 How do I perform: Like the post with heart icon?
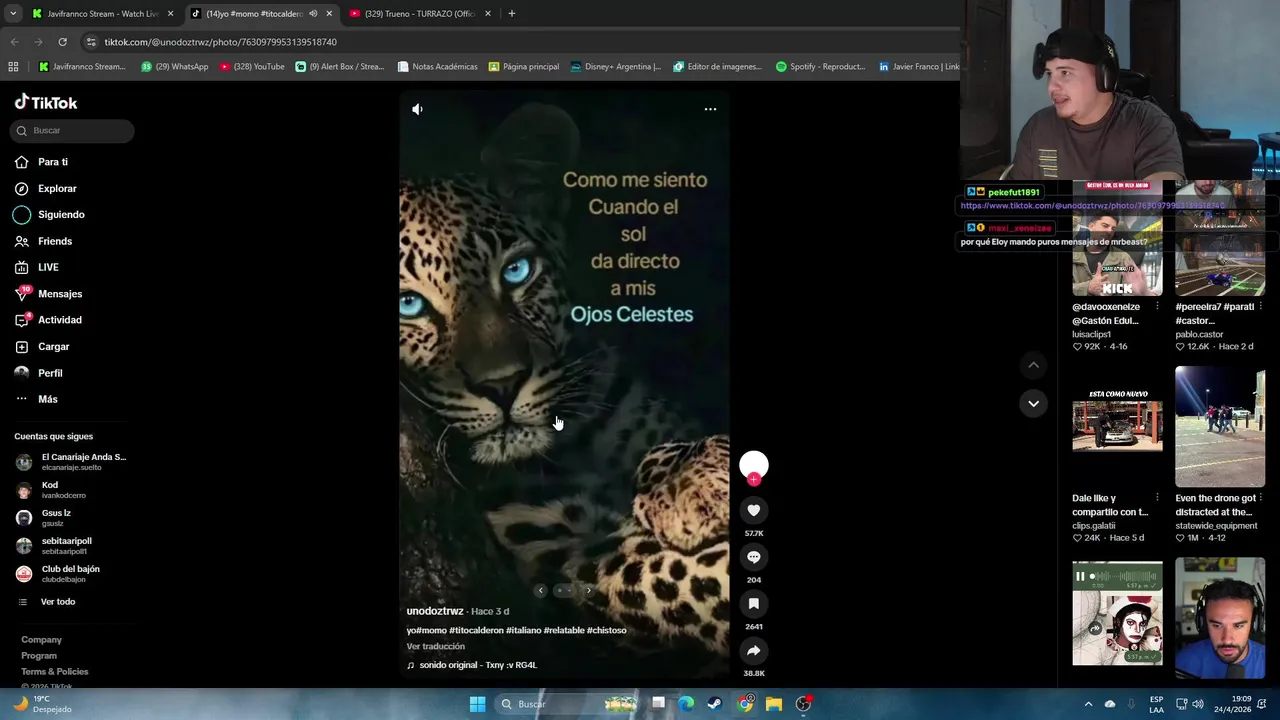click(x=754, y=510)
